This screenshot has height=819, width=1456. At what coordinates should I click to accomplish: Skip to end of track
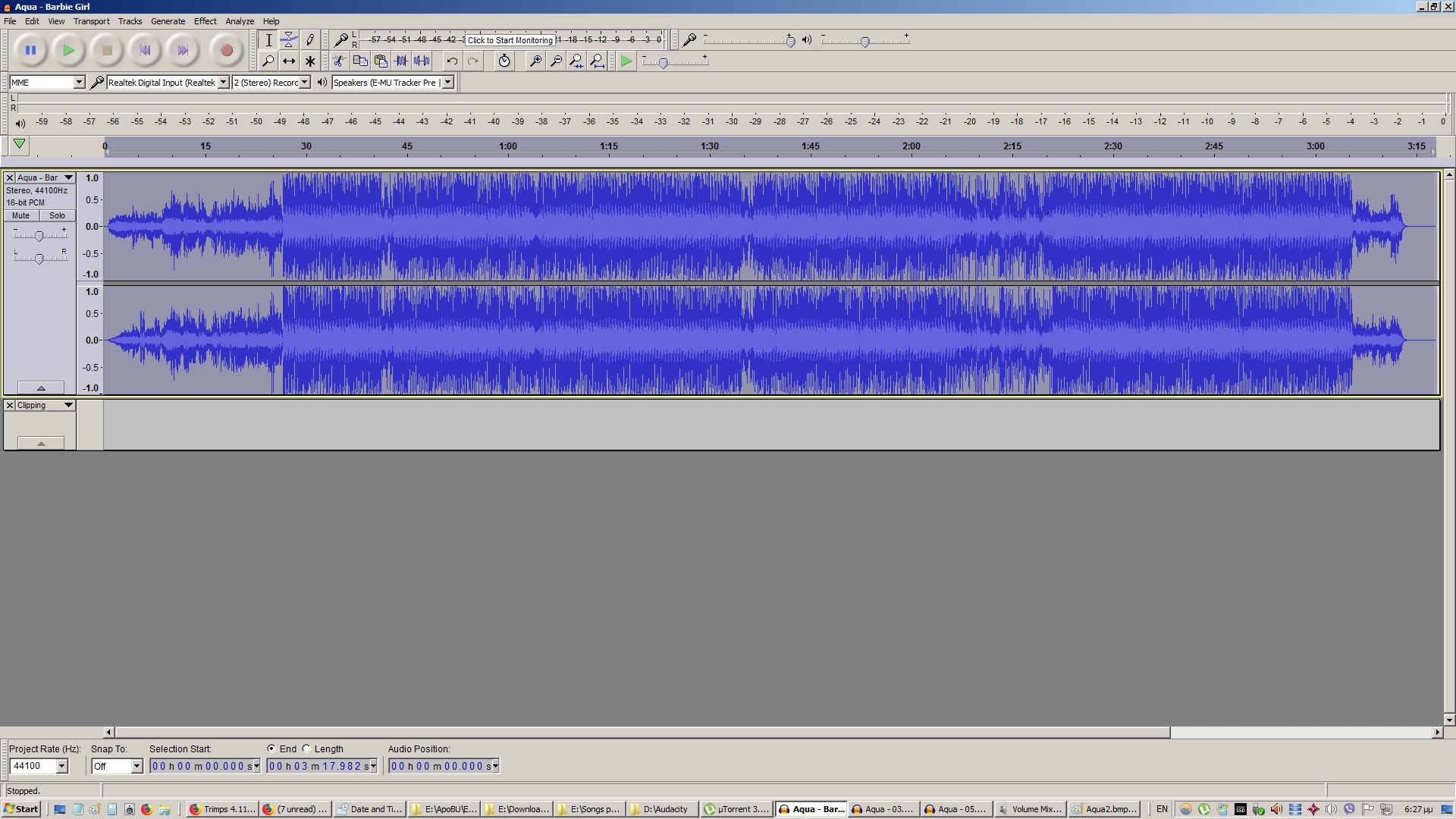[183, 51]
